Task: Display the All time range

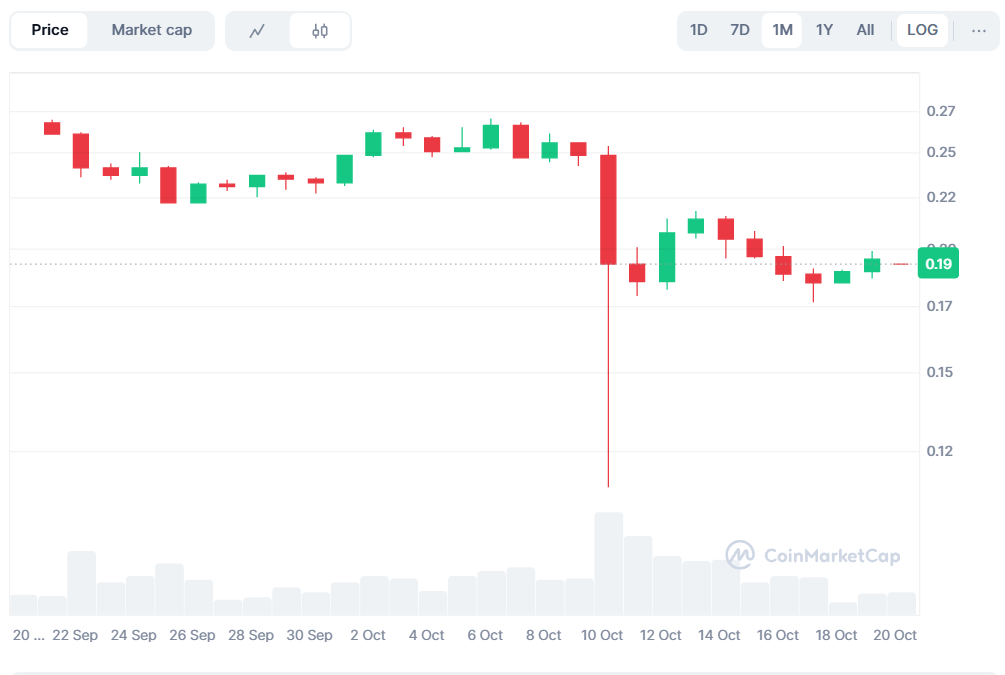Action: coord(865,30)
